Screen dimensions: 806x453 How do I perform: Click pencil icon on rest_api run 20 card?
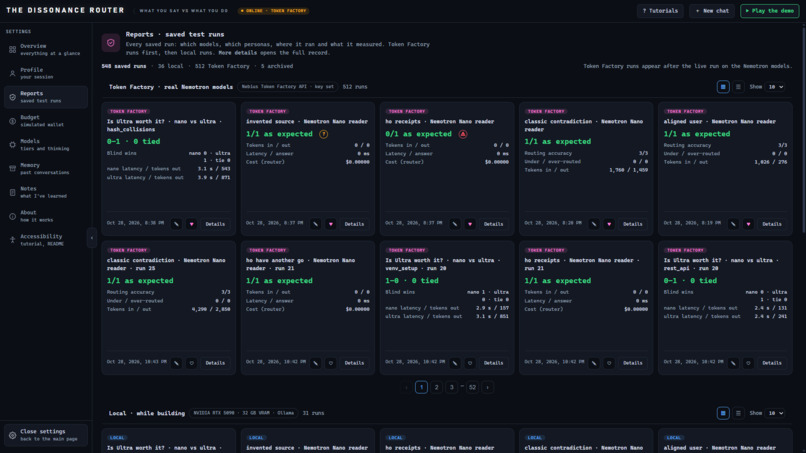(x=734, y=363)
